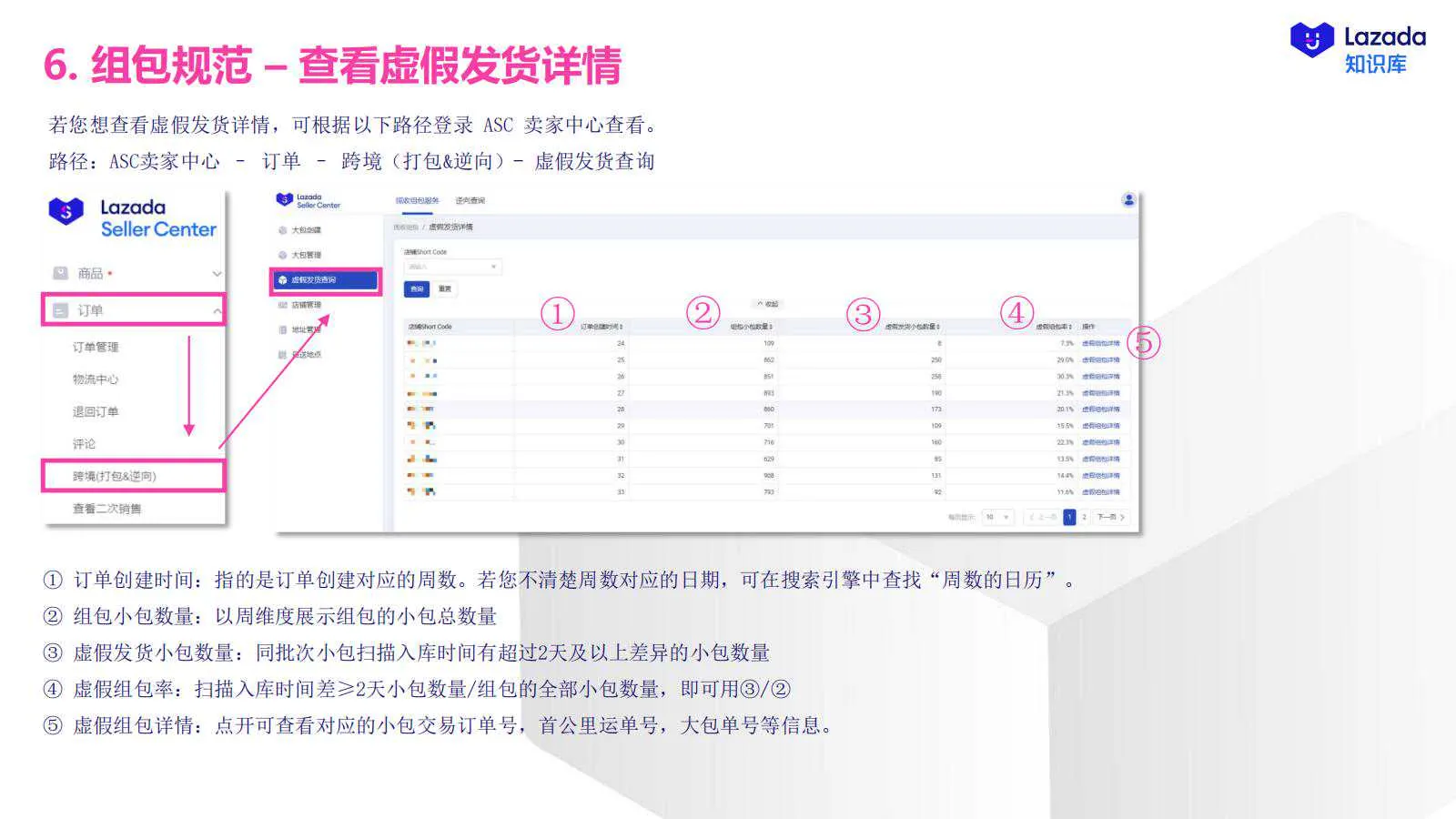Switch to the 逆向查询 tab
Viewport: 1456px width, 819px height.
(x=472, y=199)
